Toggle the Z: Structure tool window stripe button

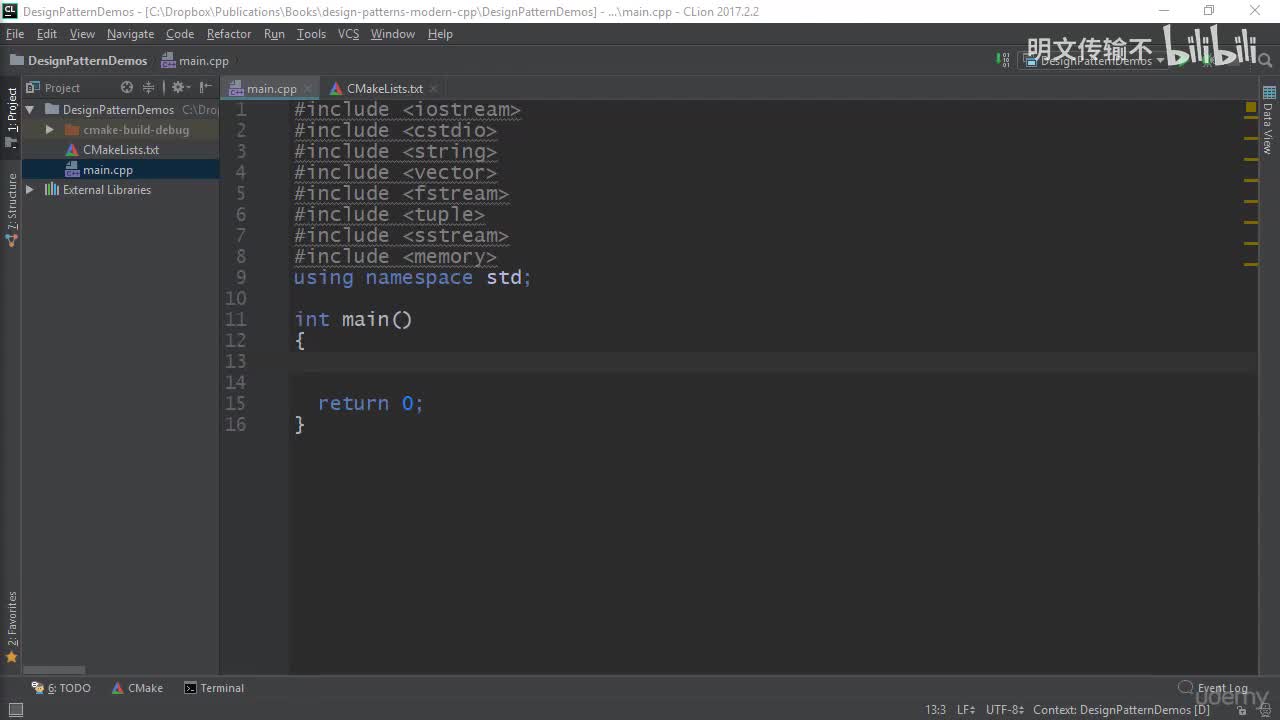point(12,208)
